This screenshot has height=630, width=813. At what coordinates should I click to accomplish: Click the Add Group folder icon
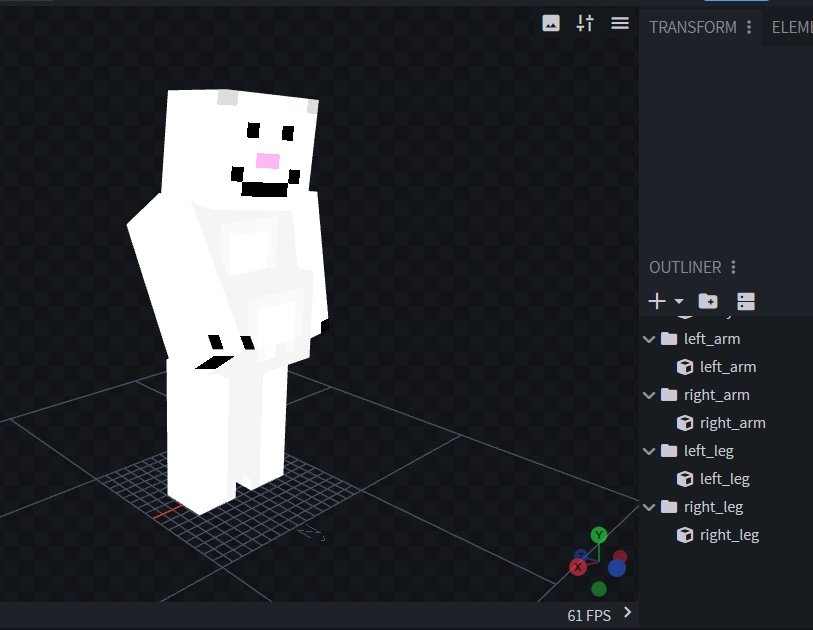(708, 301)
